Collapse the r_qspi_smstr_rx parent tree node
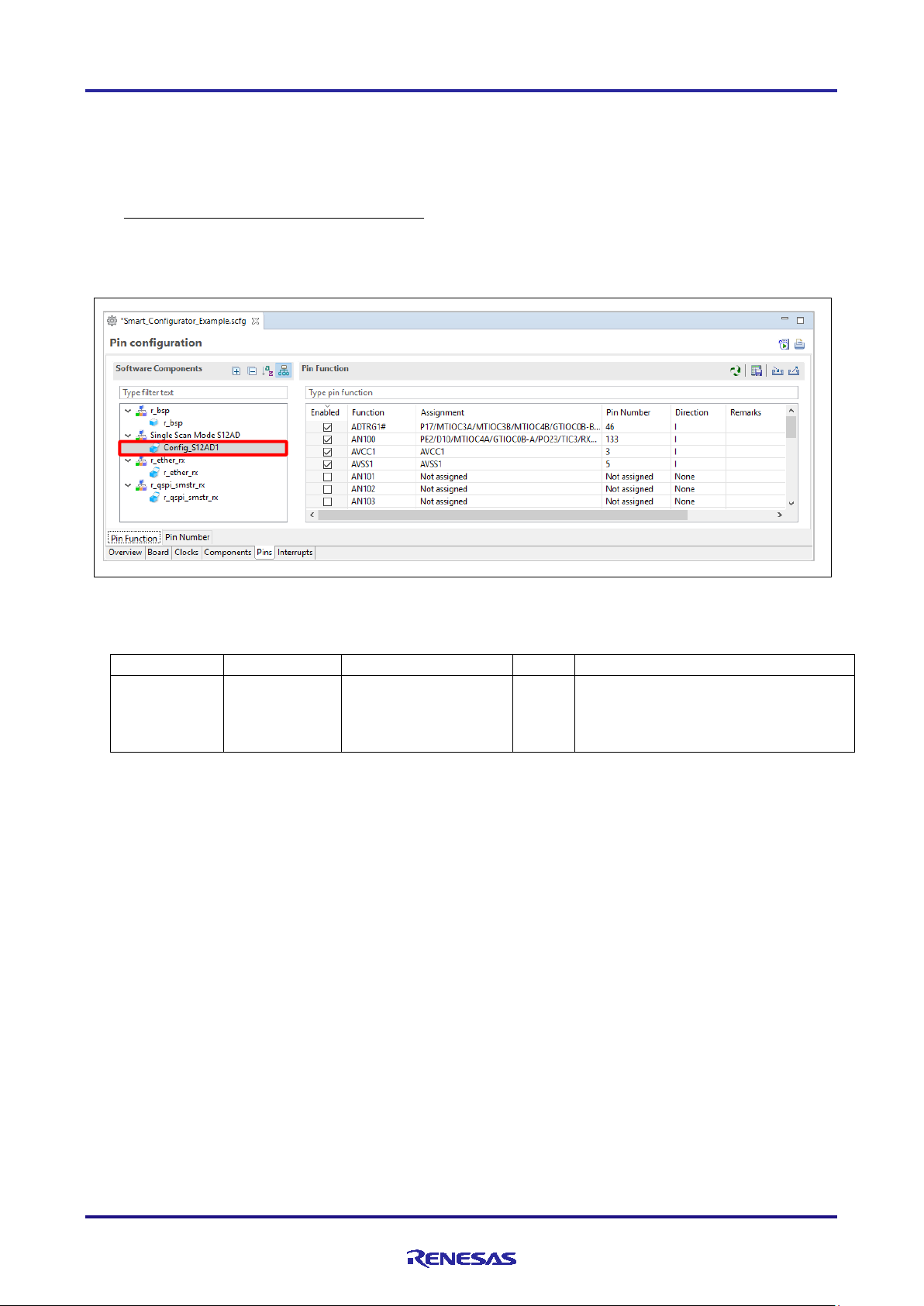The width and height of the screenshot is (924, 1306). [128, 485]
